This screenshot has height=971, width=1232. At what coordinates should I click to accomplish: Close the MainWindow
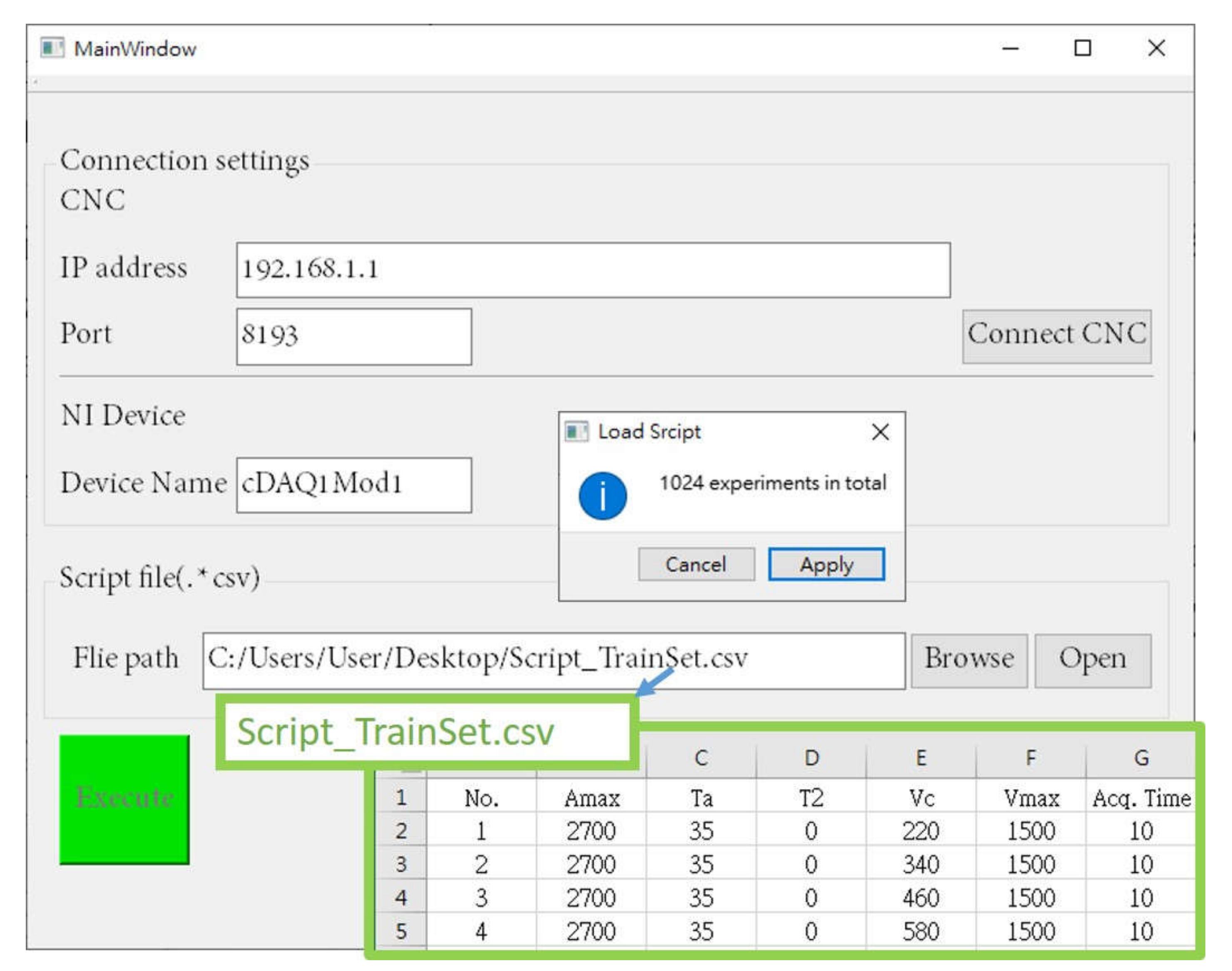[x=1156, y=48]
